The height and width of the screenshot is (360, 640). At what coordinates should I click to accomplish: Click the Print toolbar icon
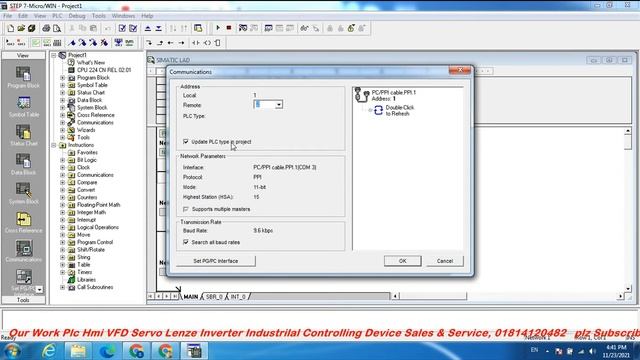click(x=46, y=28)
